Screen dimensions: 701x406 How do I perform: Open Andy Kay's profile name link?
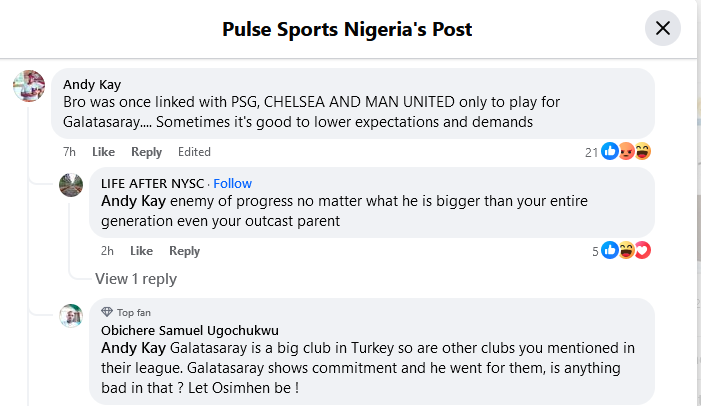tap(91, 85)
